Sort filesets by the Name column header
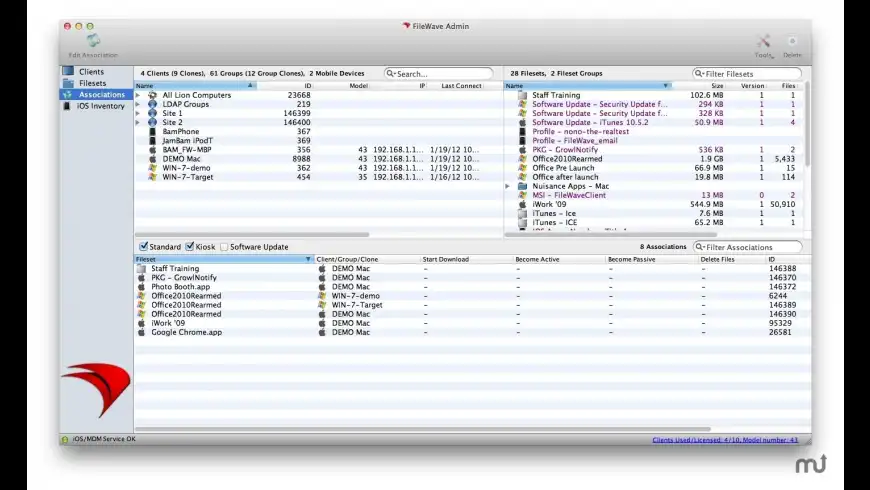 pyautogui.click(x=587, y=85)
